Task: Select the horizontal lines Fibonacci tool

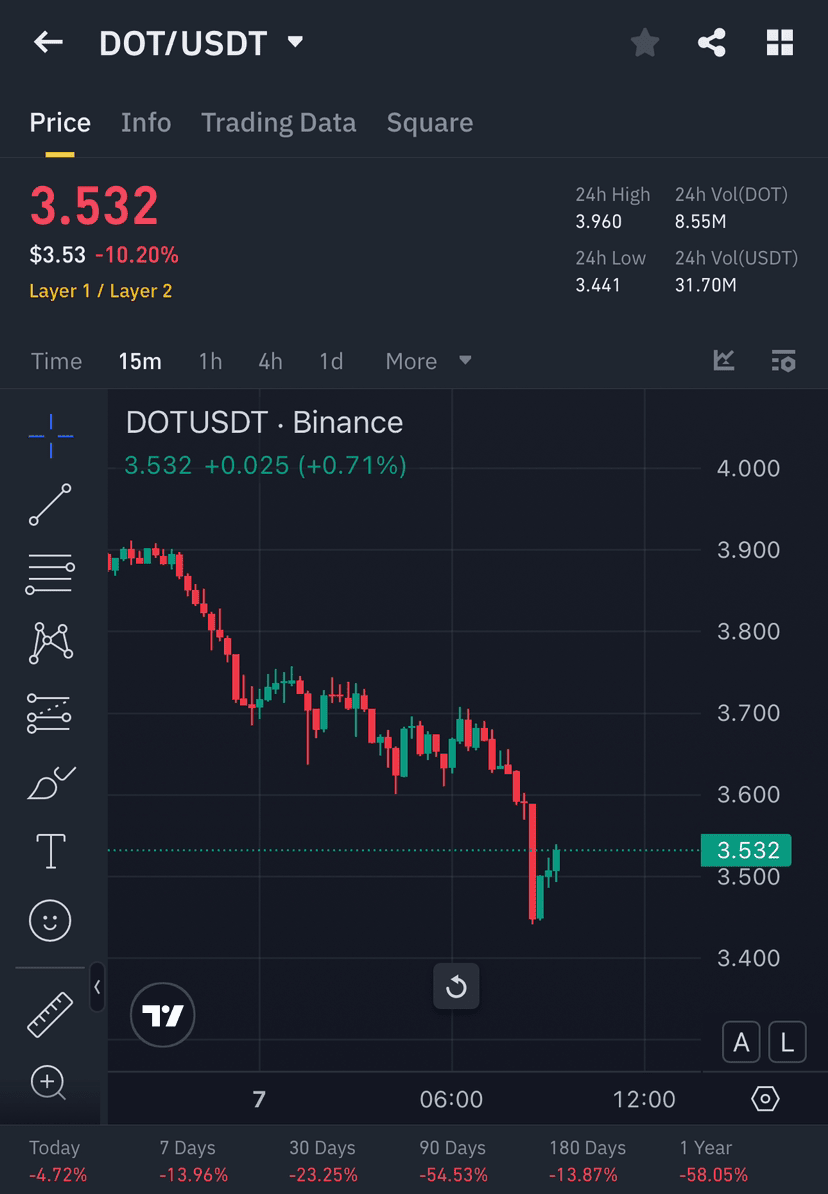Action: [x=50, y=574]
